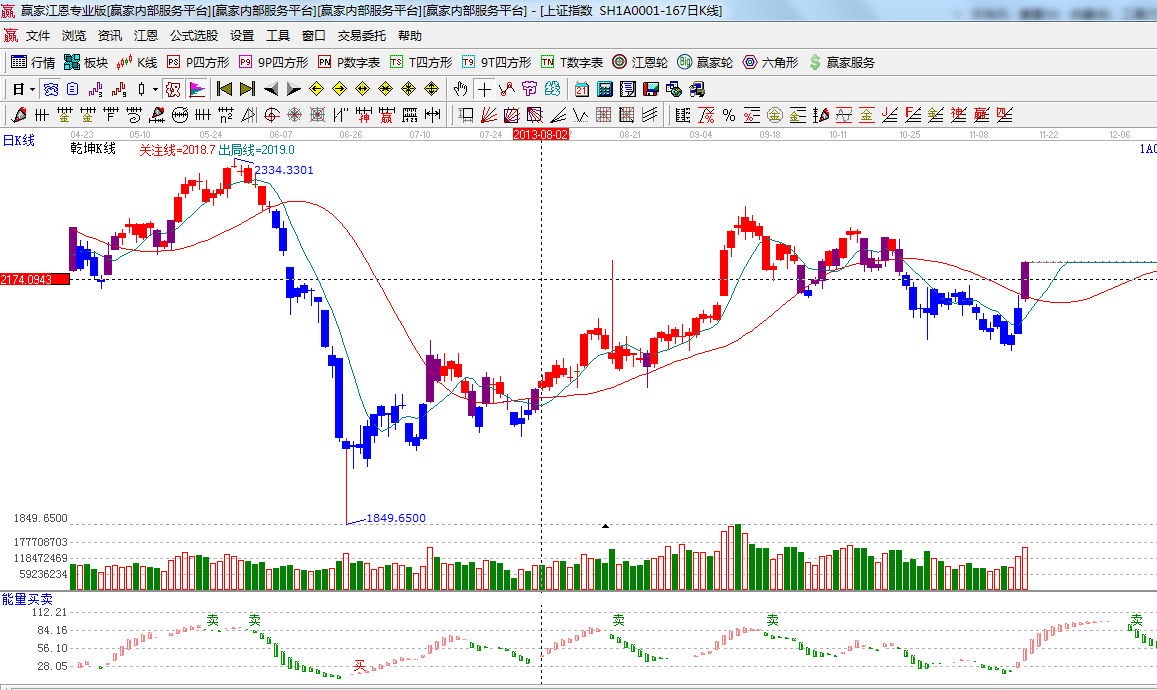
Task: Open the 江恩轮 Gann wheel tool
Action: coord(639,62)
